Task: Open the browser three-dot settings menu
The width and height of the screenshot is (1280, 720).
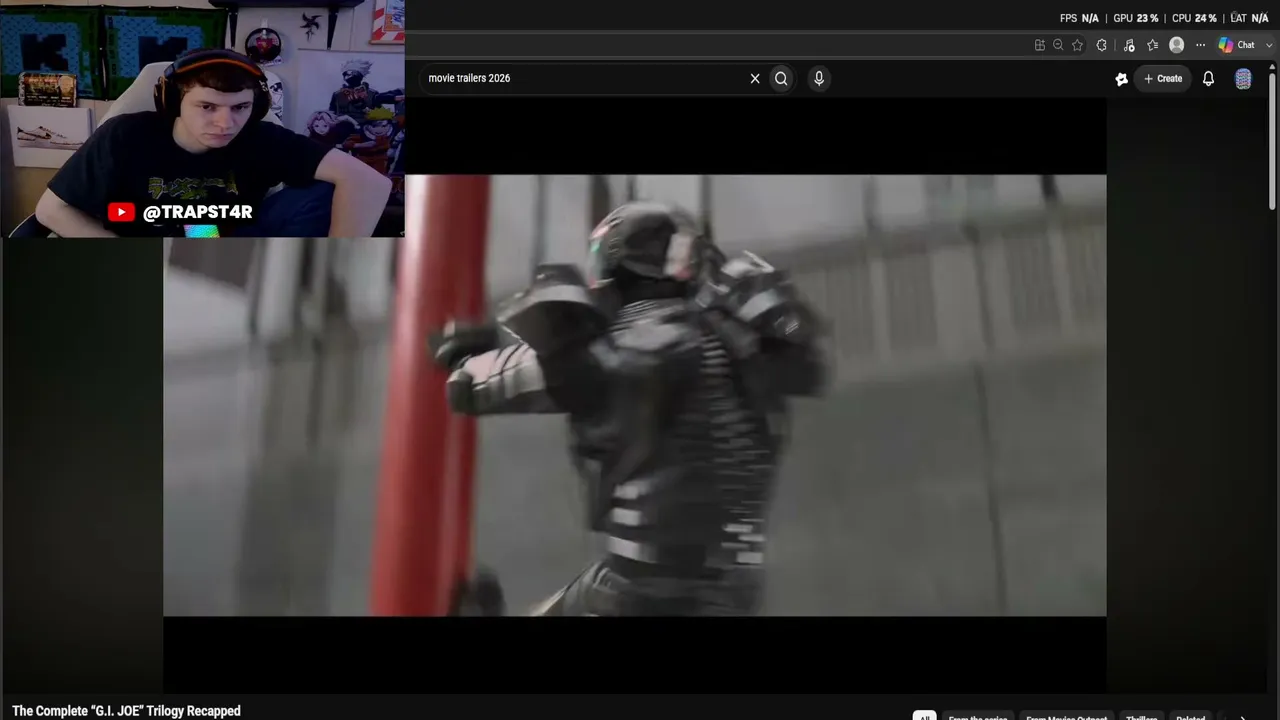Action: 1200,45
